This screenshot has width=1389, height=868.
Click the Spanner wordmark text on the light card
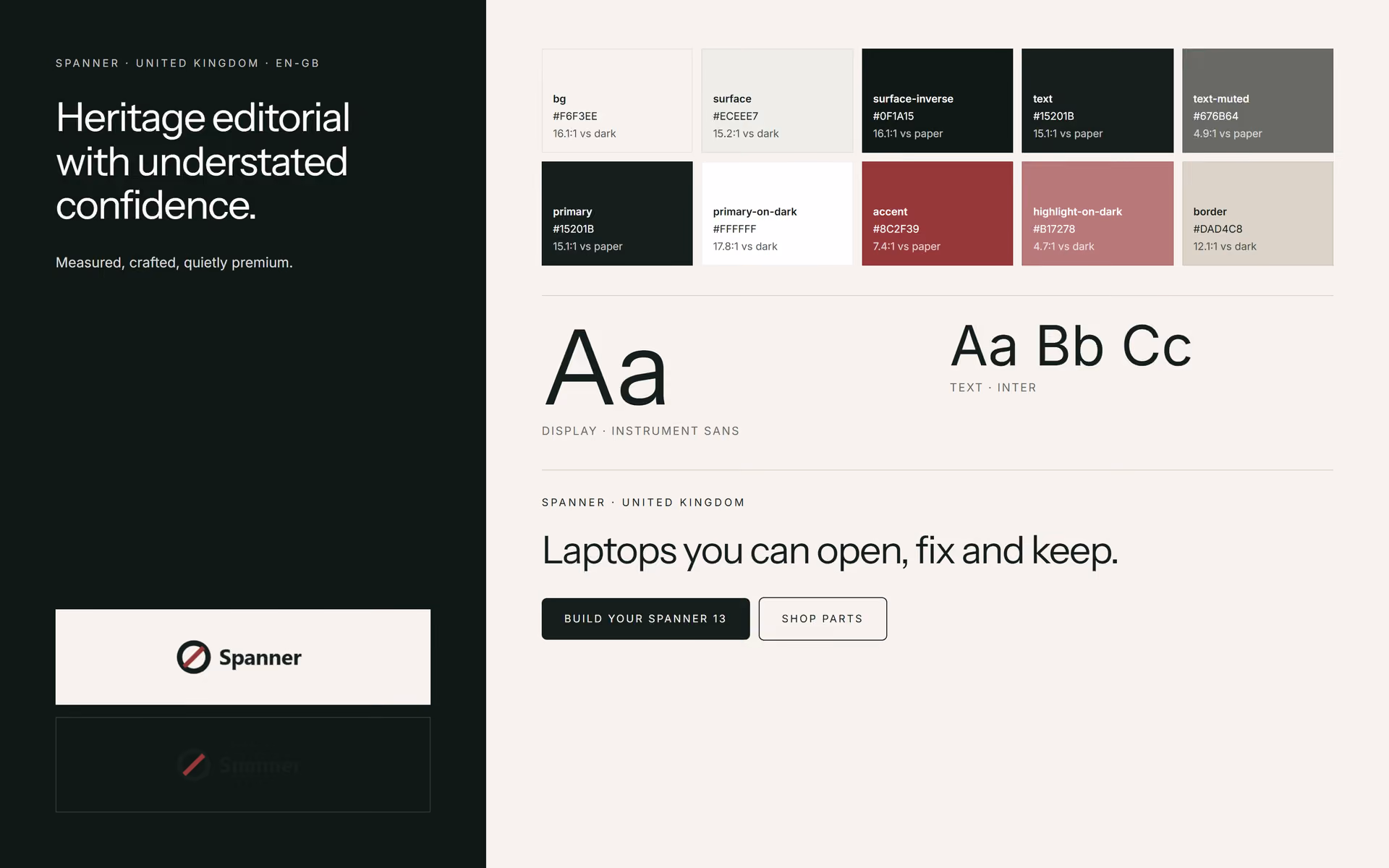[260, 658]
